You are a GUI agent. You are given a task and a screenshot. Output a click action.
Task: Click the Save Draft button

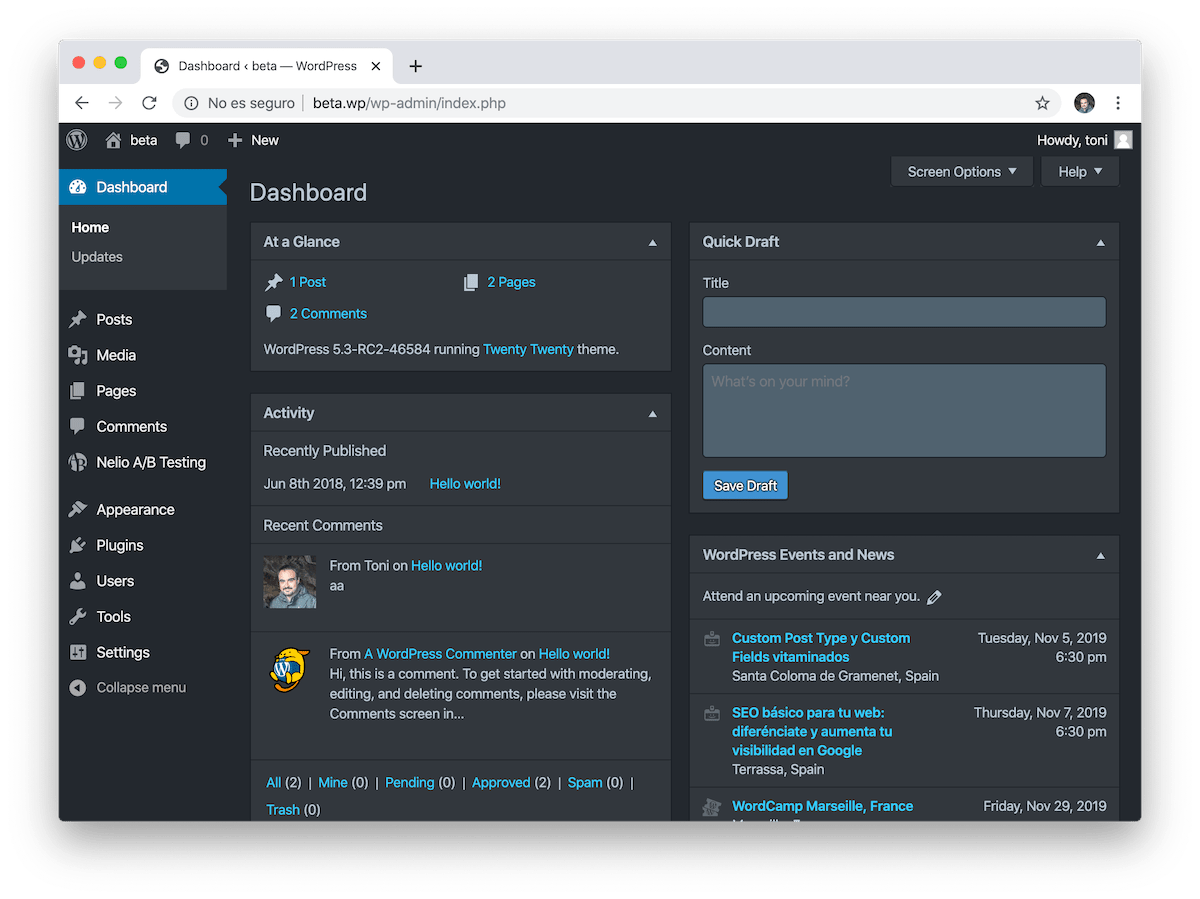(x=746, y=485)
